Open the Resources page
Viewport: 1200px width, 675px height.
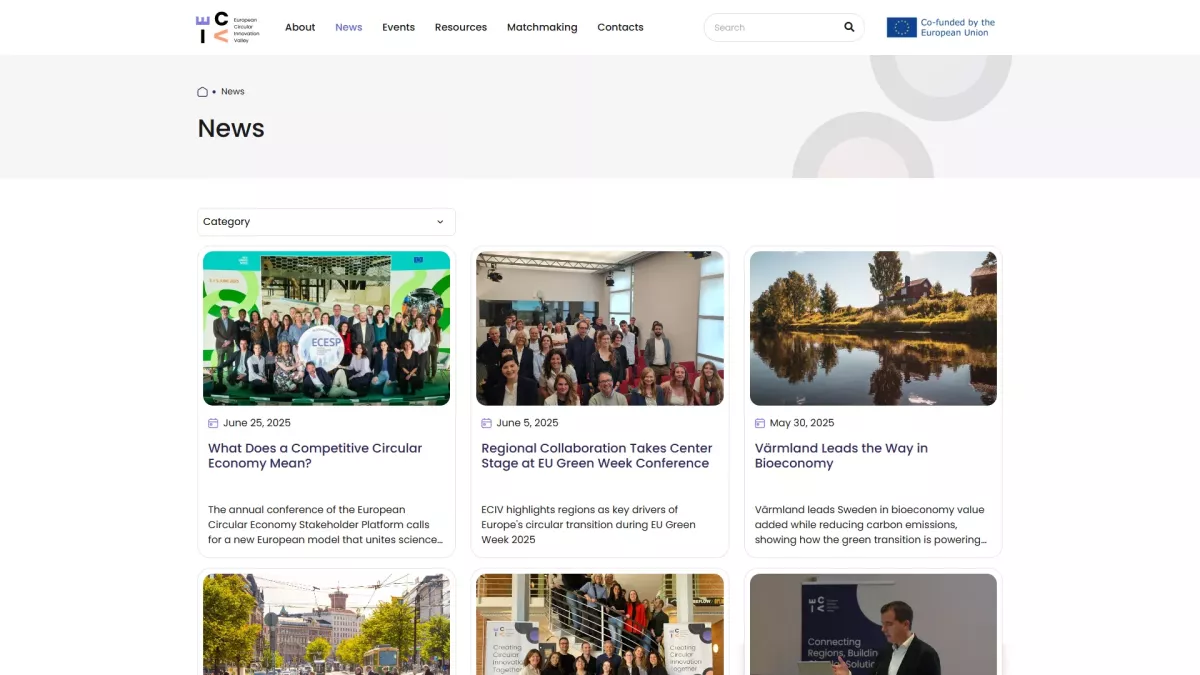pos(460,27)
